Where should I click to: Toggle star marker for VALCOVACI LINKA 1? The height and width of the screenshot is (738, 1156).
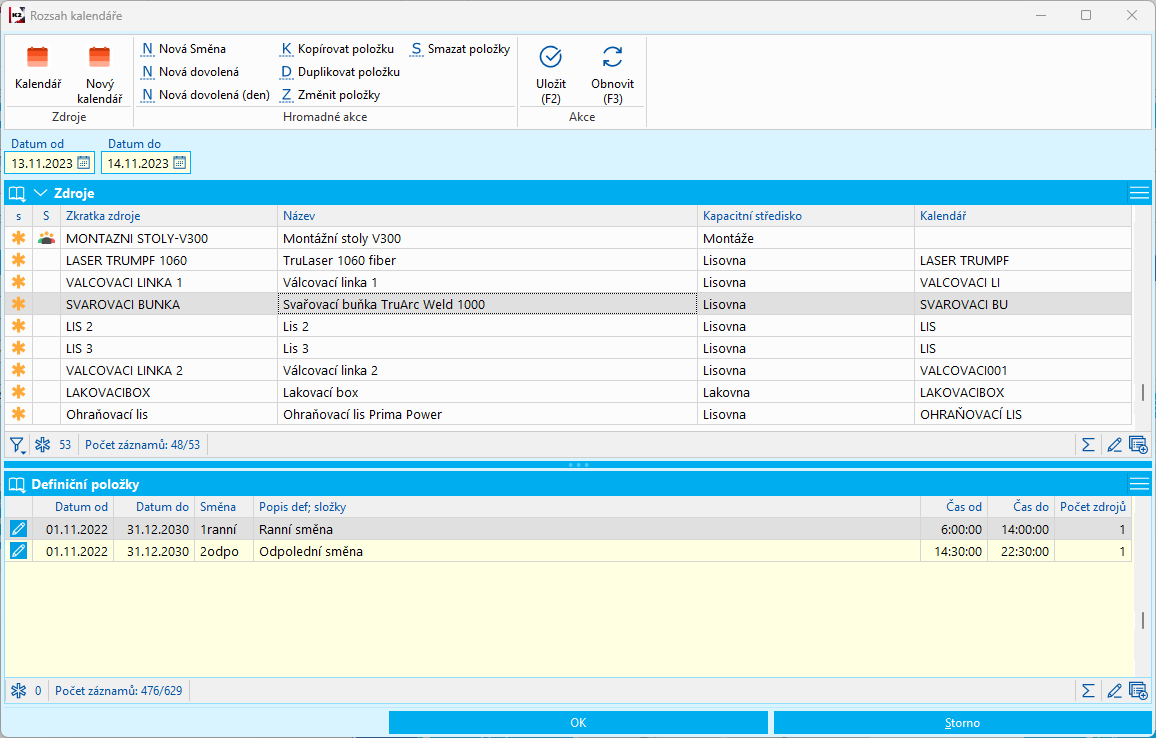[x=17, y=283]
